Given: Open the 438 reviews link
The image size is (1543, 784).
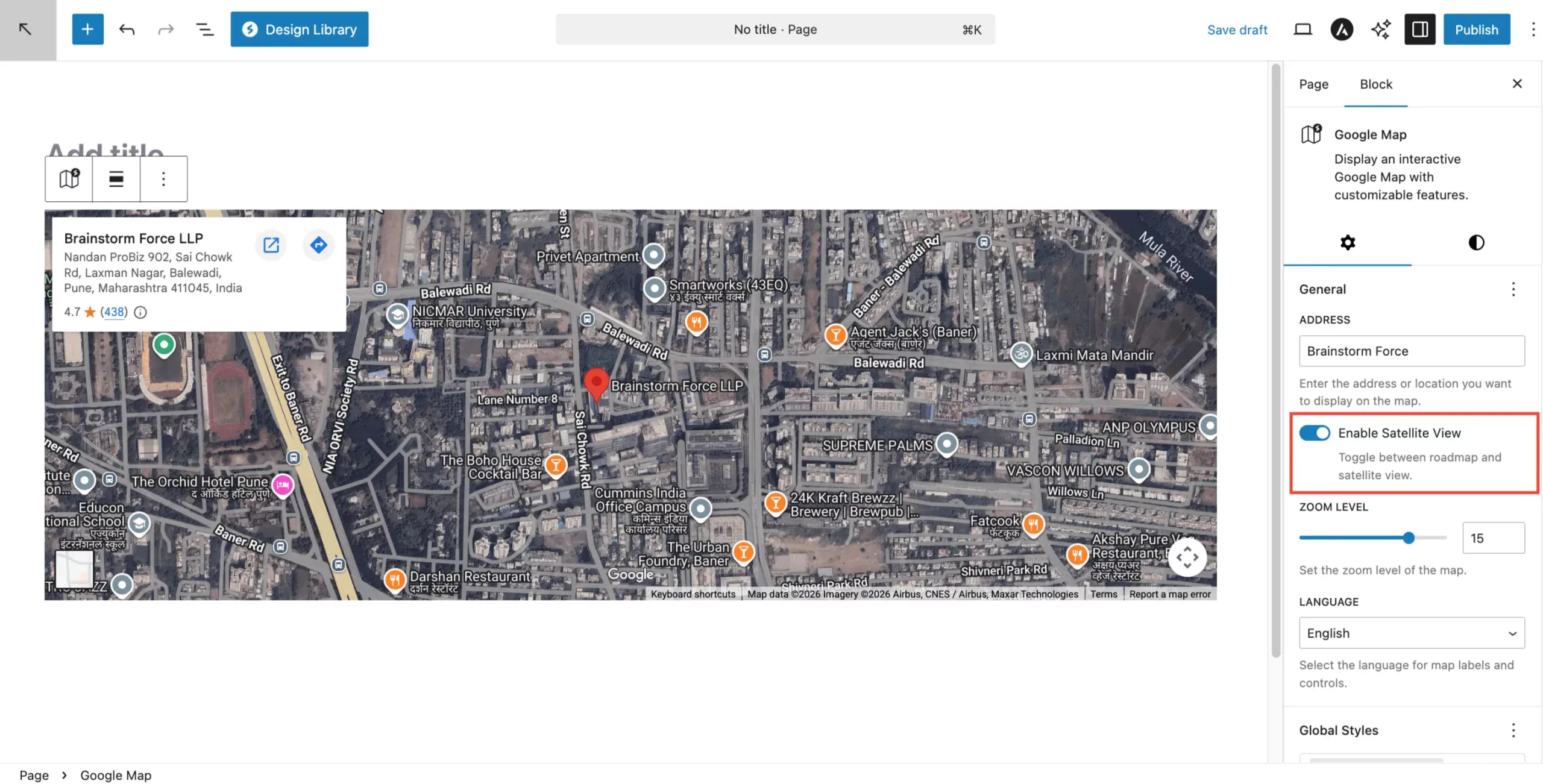Looking at the screenshot, I should [114, 312].
